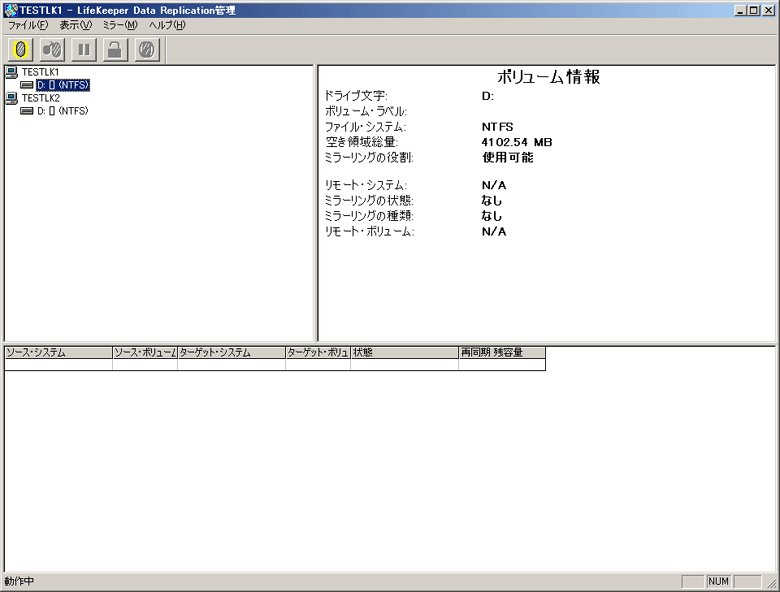The height and width of the screenshot is (592, 780).
Task: Click the crossed-out disk toolbar icon
Action: click(x=147, y=50)
